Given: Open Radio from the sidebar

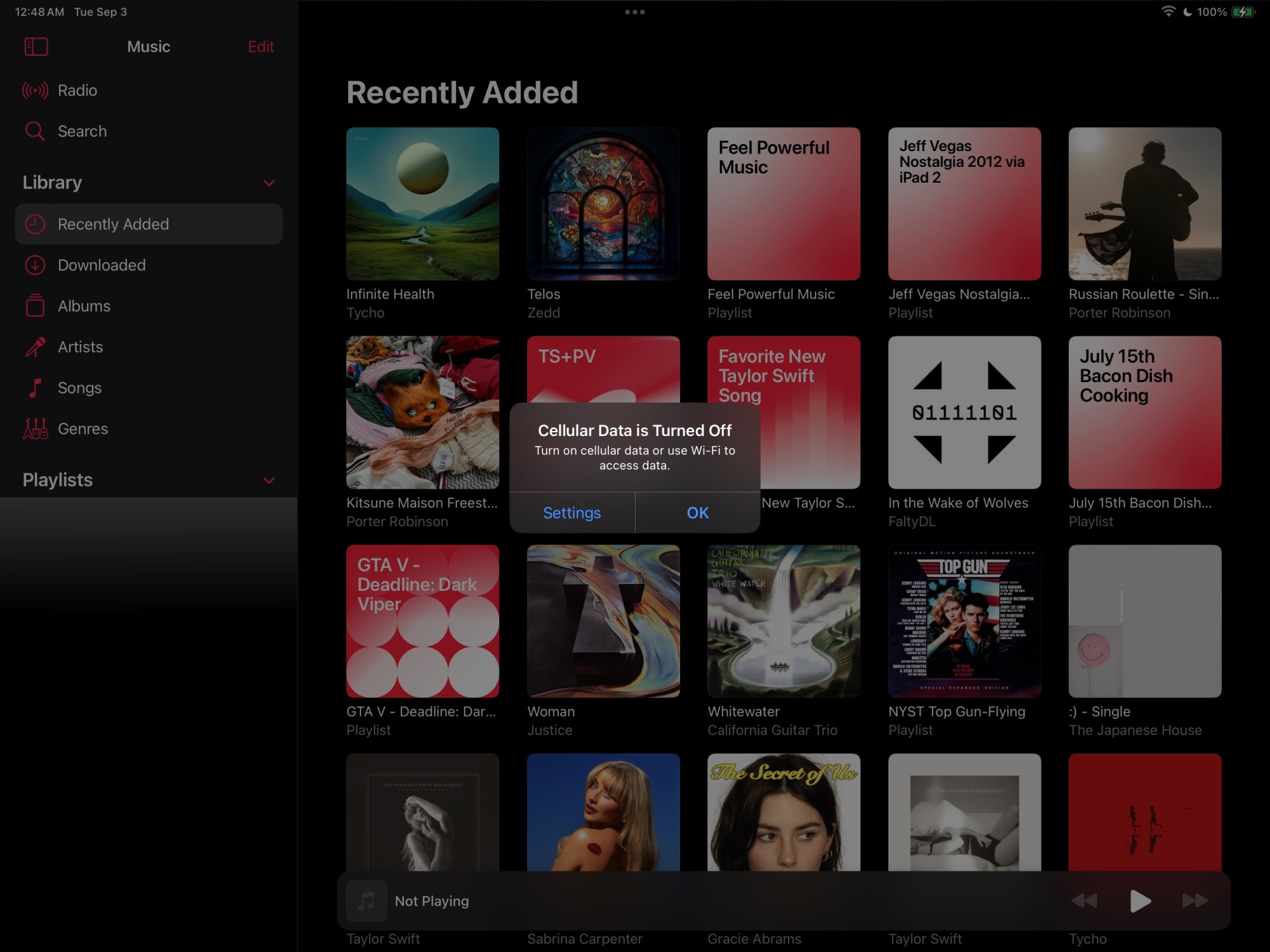Looking at the screenshot, I should point(77,90).
